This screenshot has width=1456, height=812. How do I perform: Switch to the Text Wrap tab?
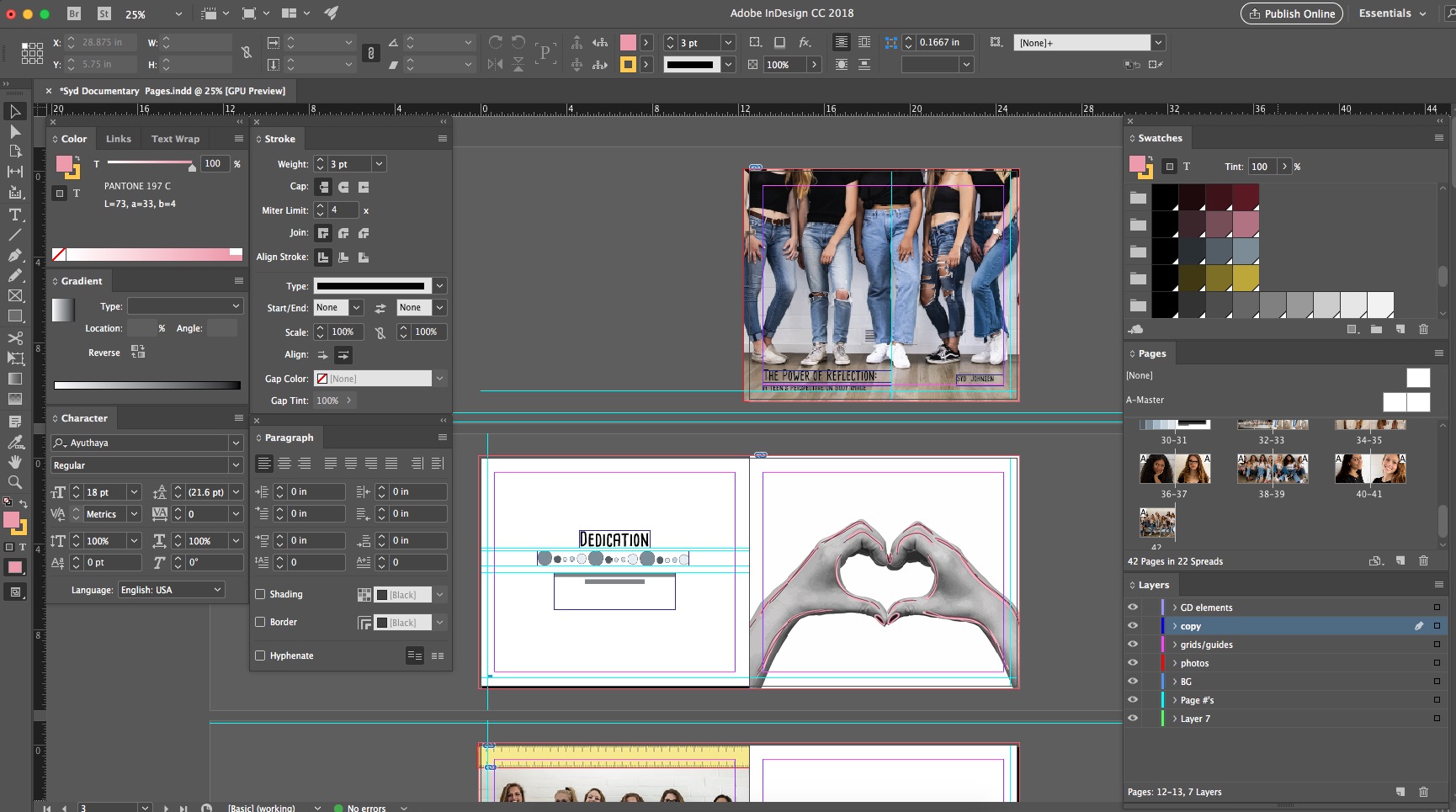(x=175, y=139)
